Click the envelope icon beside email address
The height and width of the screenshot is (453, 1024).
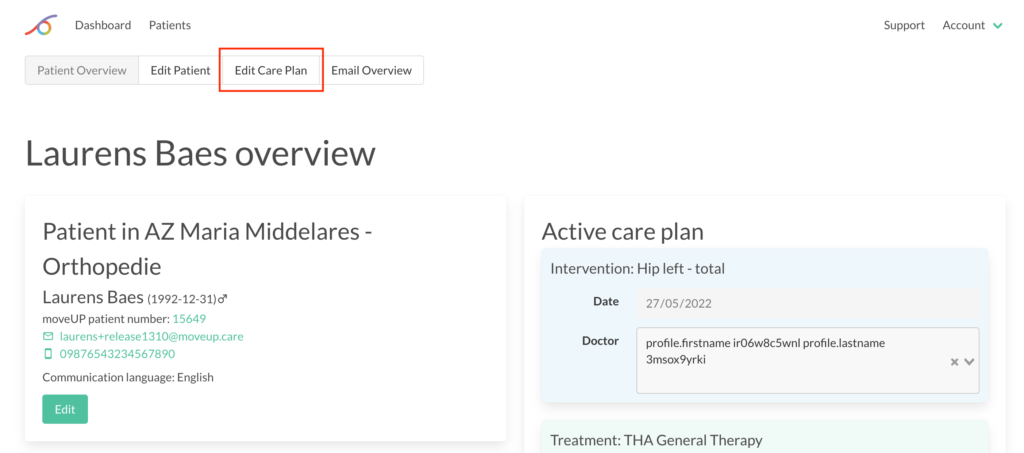tap(48, 336)
